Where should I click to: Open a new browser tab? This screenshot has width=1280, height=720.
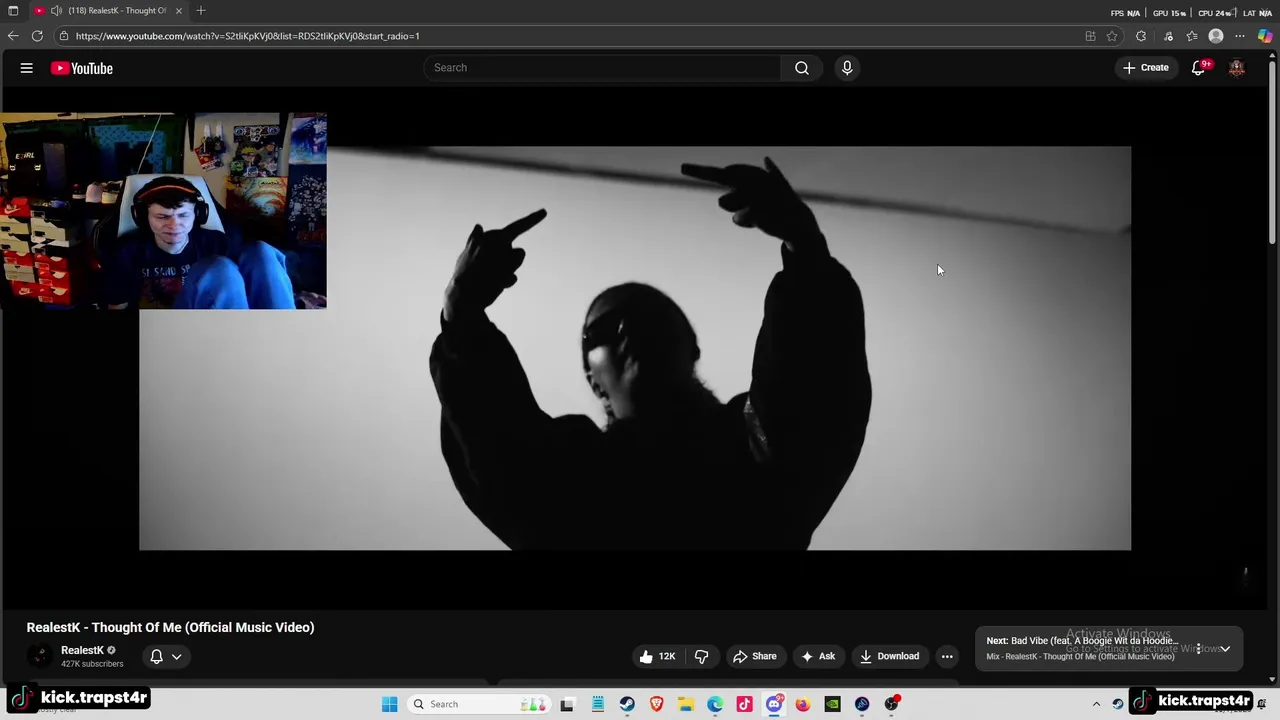click(201, 11)
